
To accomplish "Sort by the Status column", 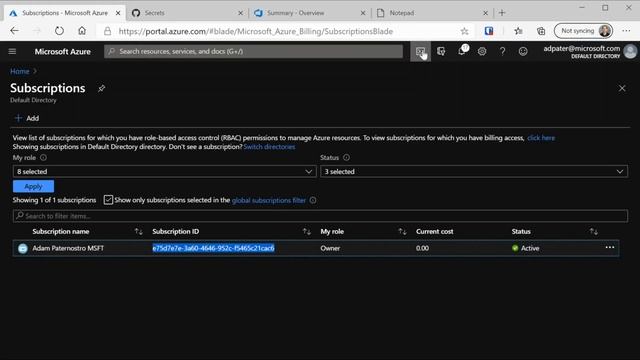I will click(593, 232).
